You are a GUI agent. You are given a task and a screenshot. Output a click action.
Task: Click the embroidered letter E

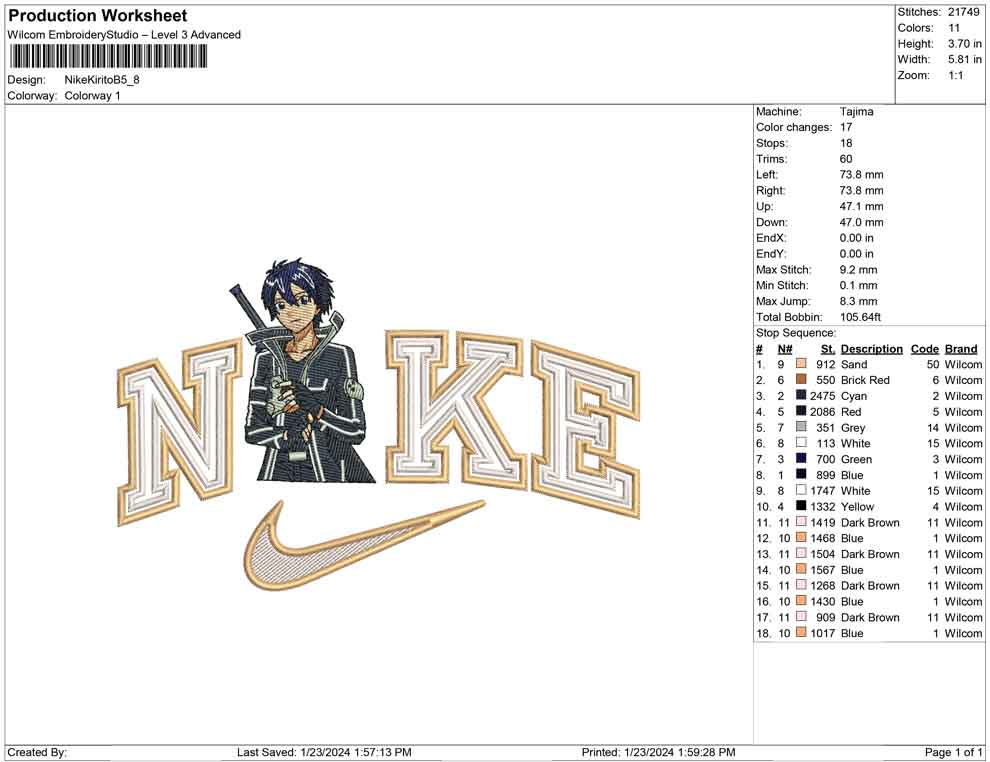pos(585,429)
